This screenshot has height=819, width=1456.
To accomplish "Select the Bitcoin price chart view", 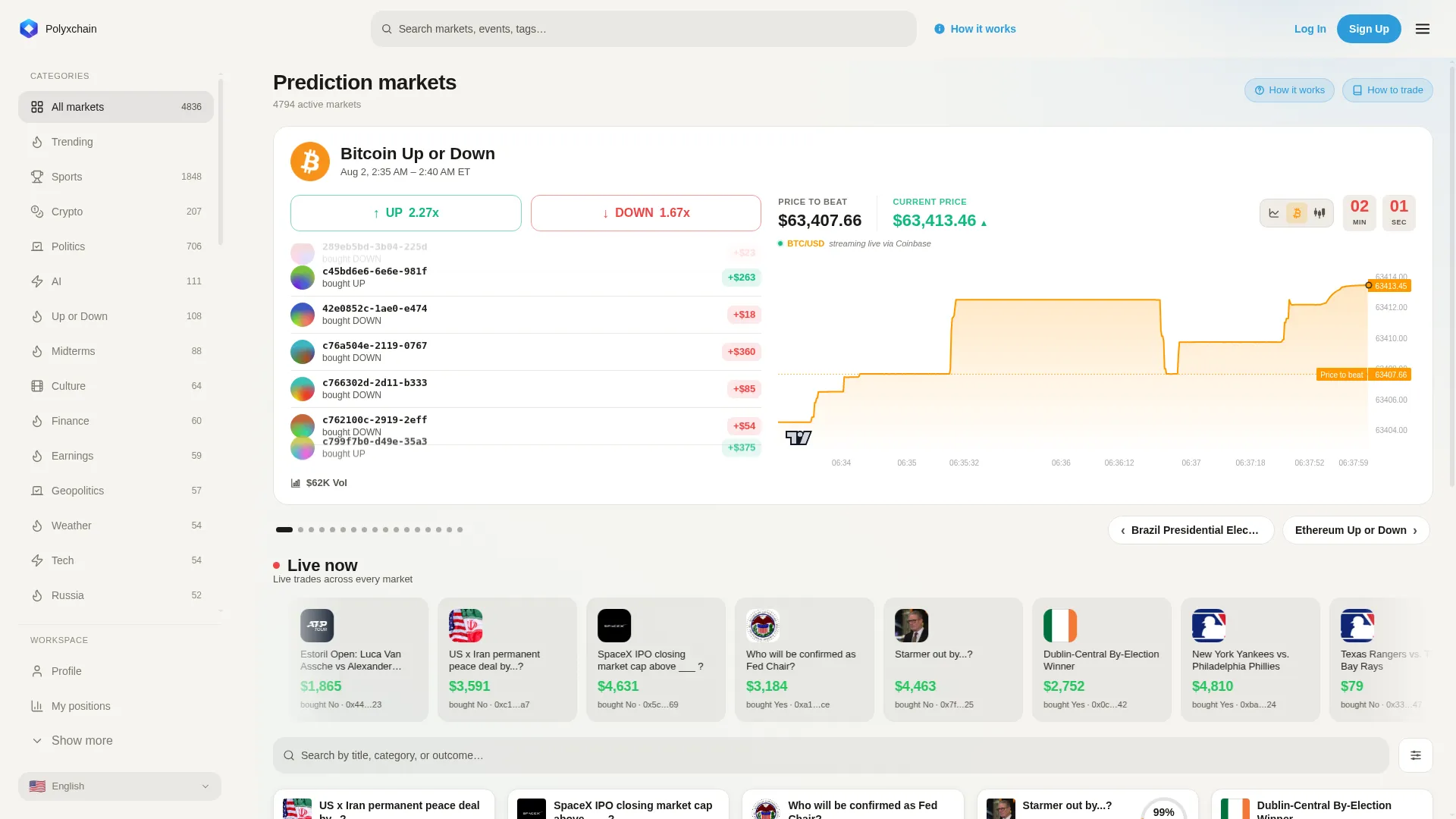I will click(x=1297, y=213).
